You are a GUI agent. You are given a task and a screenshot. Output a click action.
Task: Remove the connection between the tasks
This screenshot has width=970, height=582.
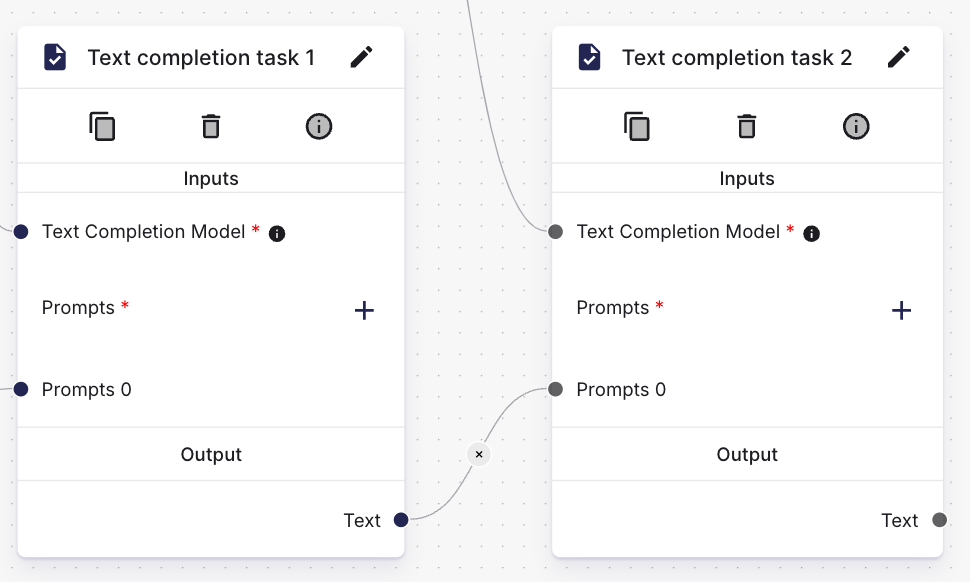click(x=479, y=454)
